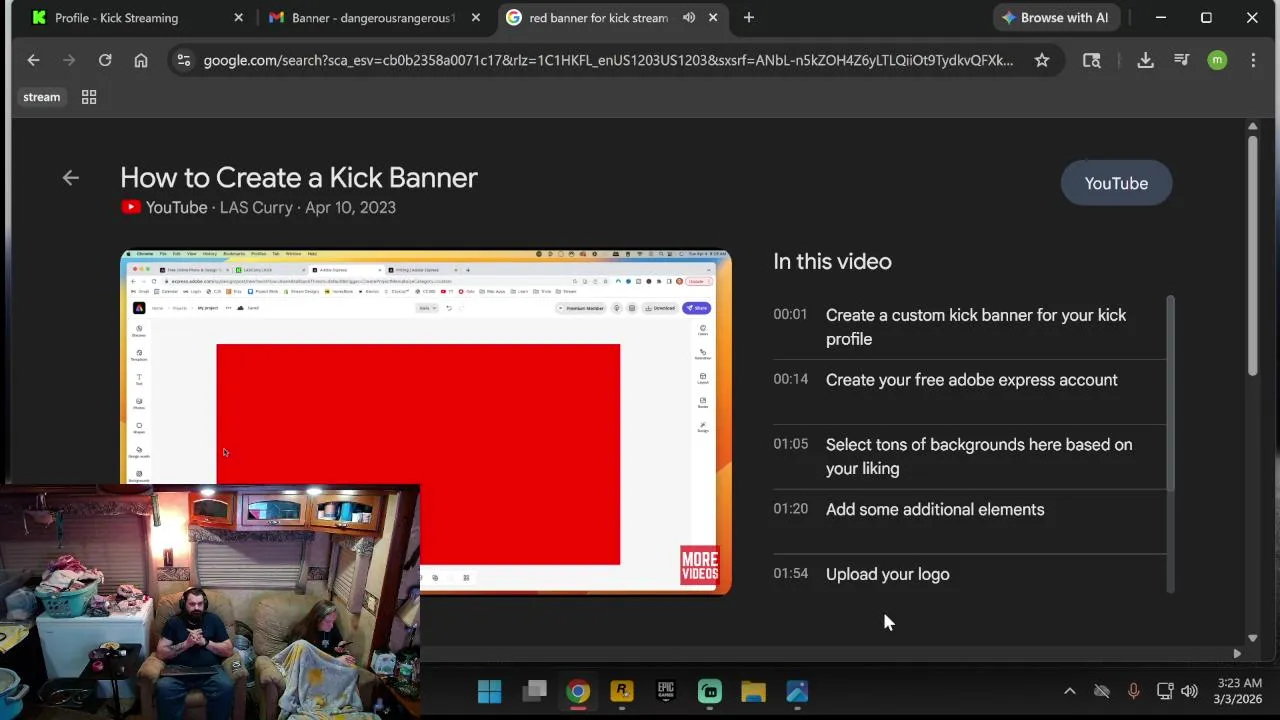The width and height of the screenshot is (1280, 720).
Task: Go back with browser back arrow
Action: pyautogui.click(x=33, y=60)
